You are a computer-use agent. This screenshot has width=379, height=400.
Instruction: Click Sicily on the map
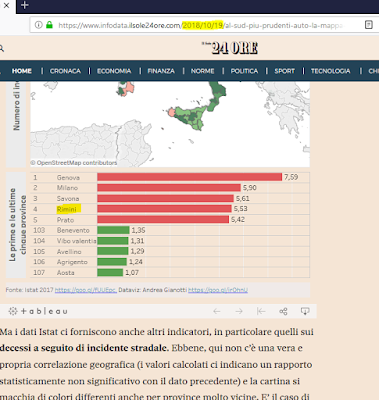188,117
